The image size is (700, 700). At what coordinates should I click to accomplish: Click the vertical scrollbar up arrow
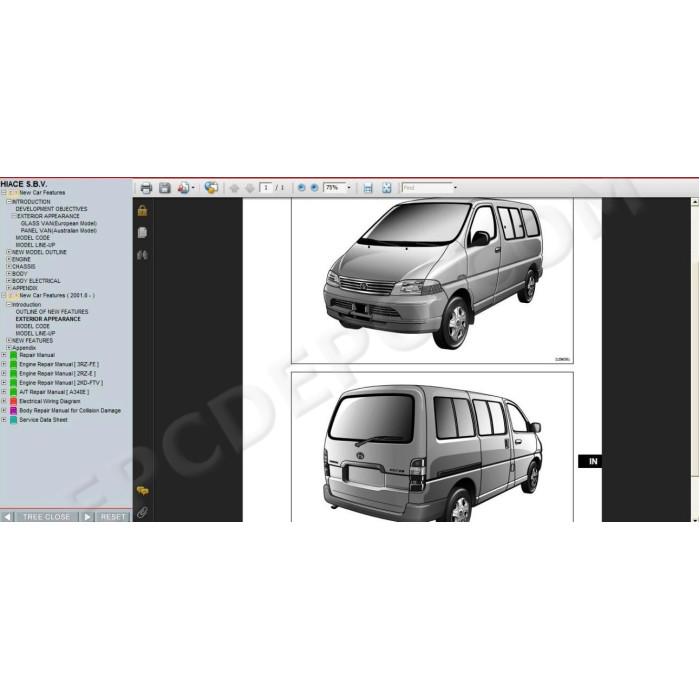coord(695,202)
